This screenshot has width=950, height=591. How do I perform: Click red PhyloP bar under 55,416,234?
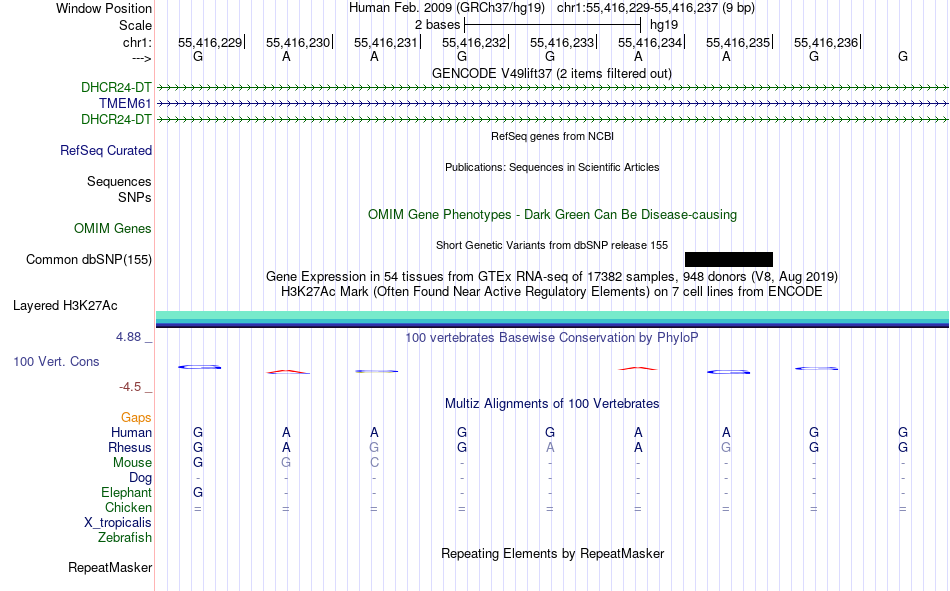click(637, 369)
